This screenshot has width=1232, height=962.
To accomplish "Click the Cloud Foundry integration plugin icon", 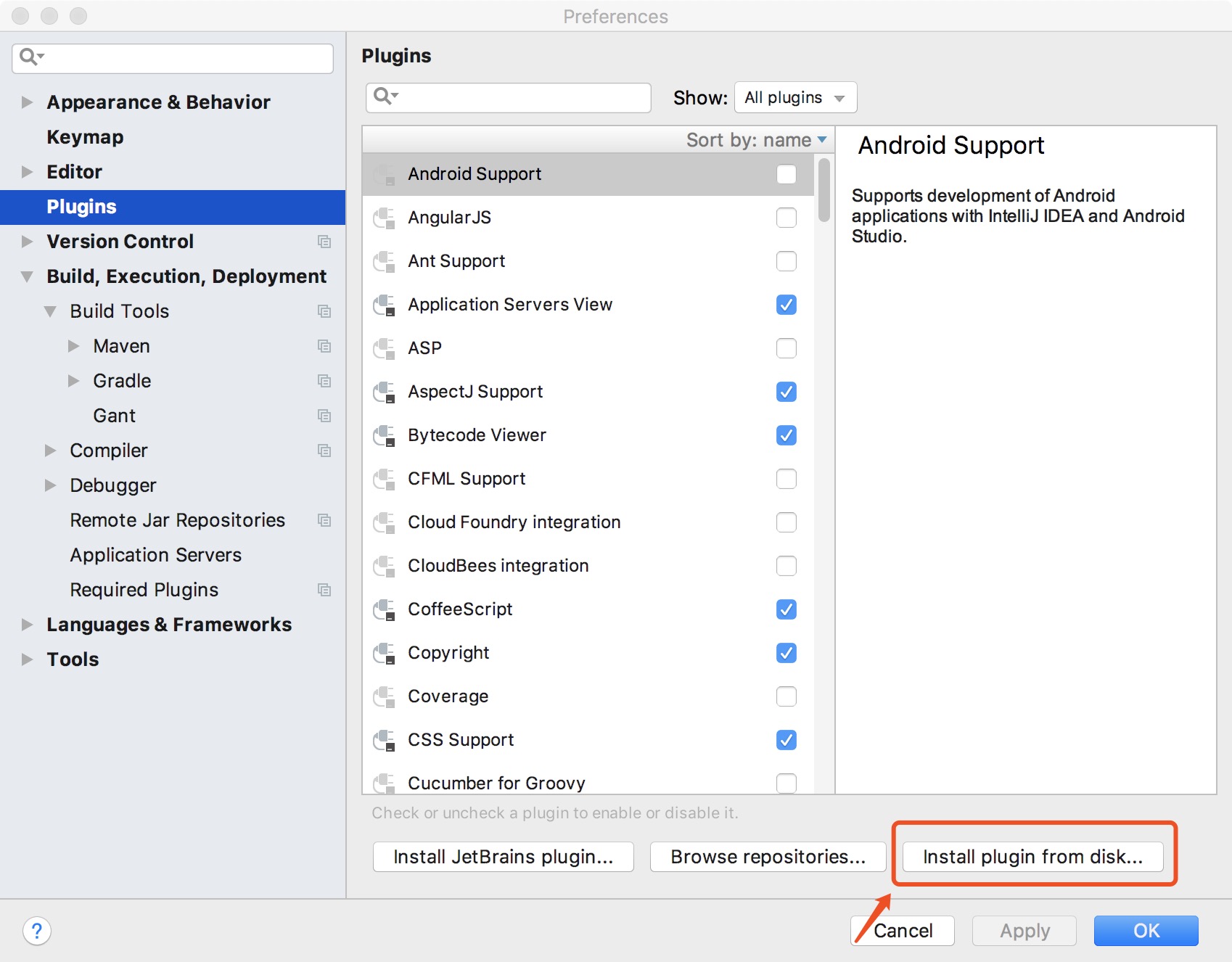I will (x=384, y=522).
